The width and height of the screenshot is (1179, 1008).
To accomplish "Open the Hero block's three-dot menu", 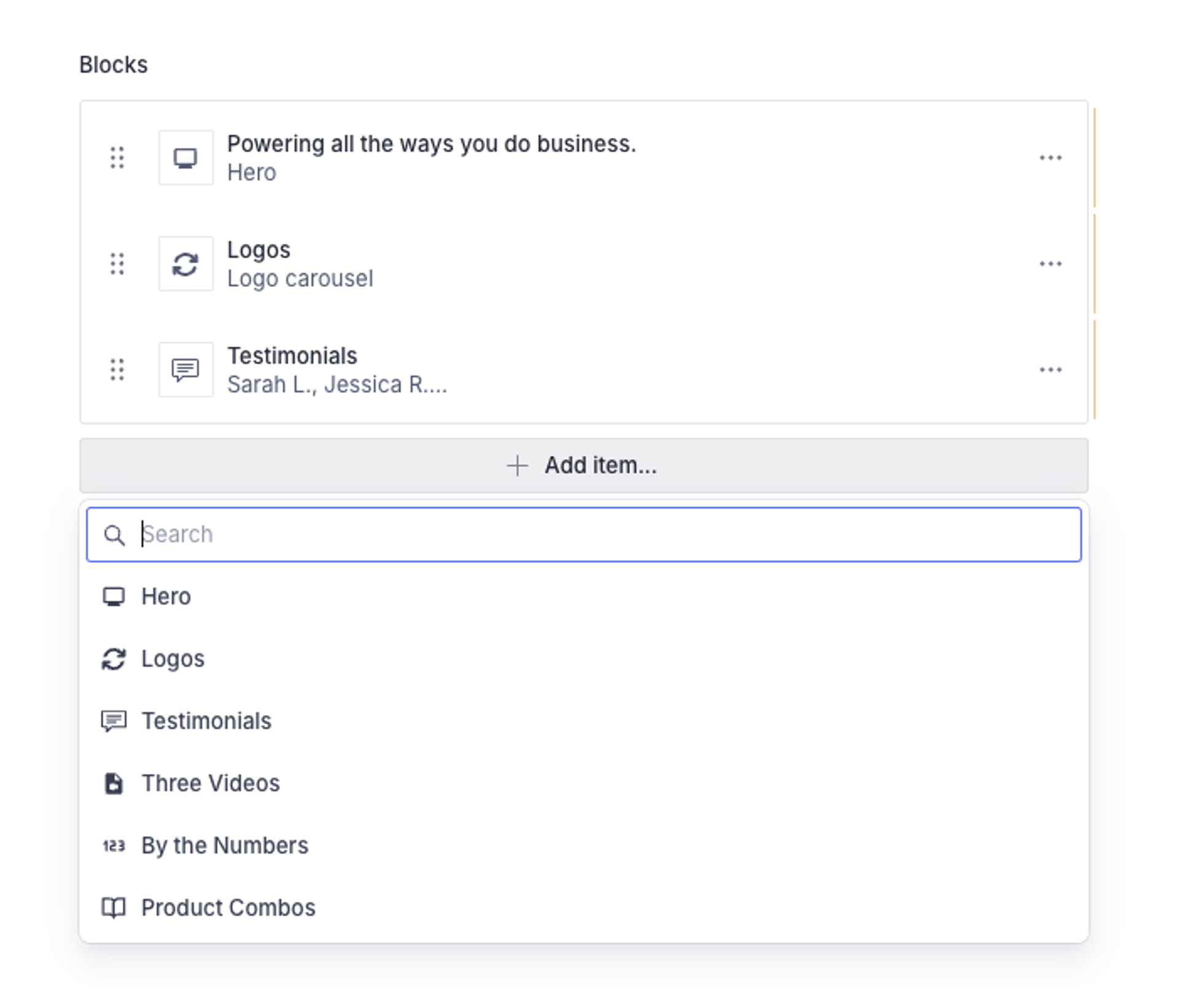I will pyautogui.click(x=1050, y=158).
